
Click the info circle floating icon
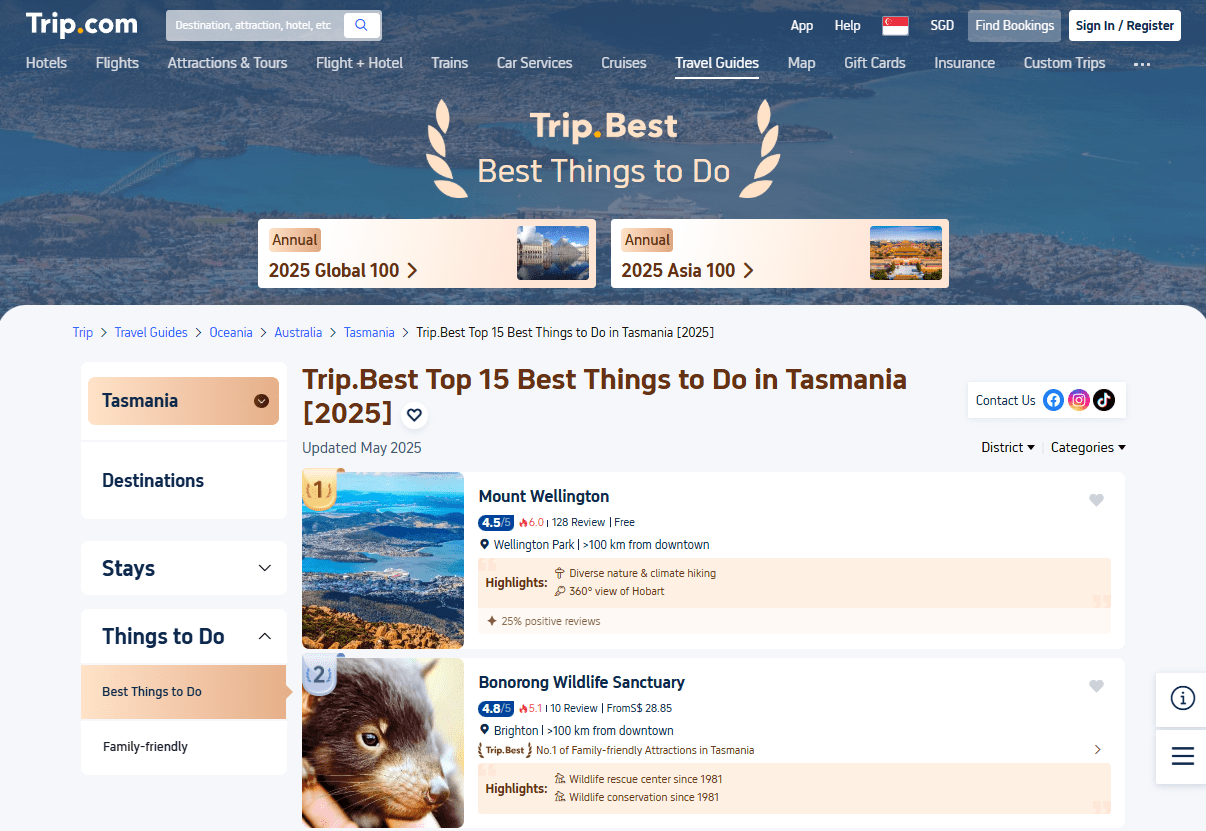click(x=1182, y=699)
